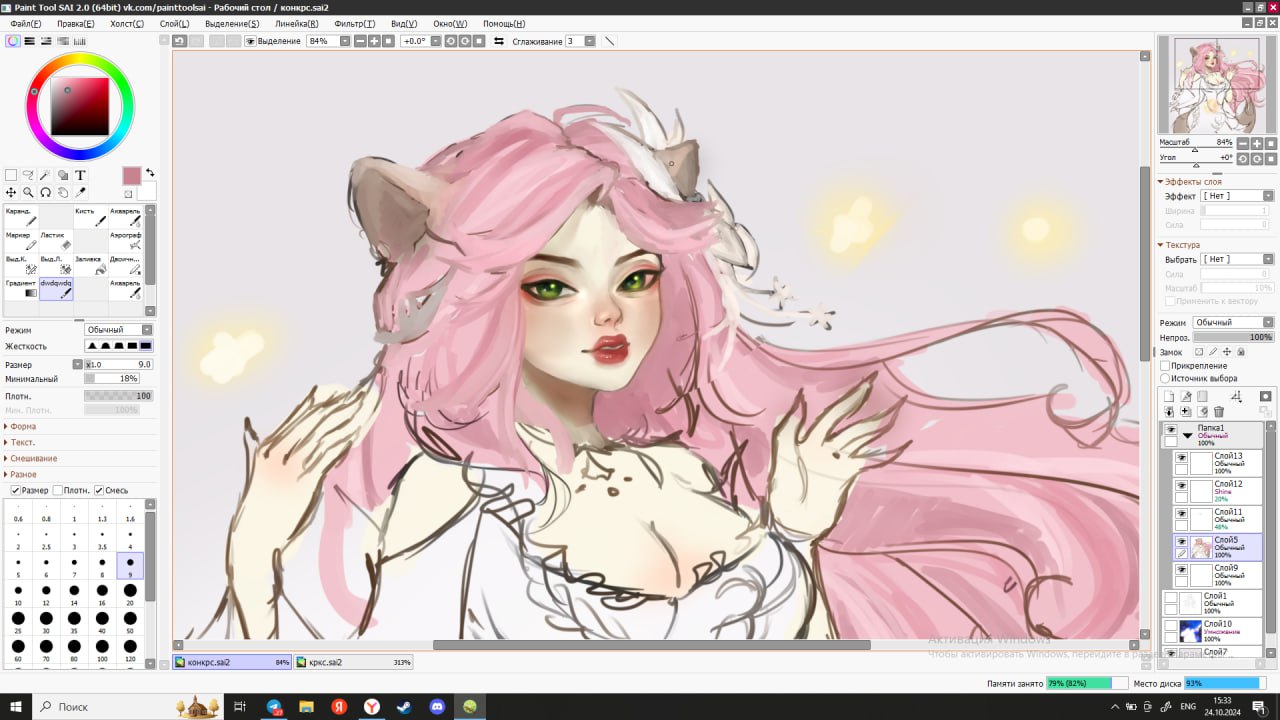Open the Сглаживание stabilizer dropdown
The height and width of the screenshot is (720, 1280).
click(590, 41)
